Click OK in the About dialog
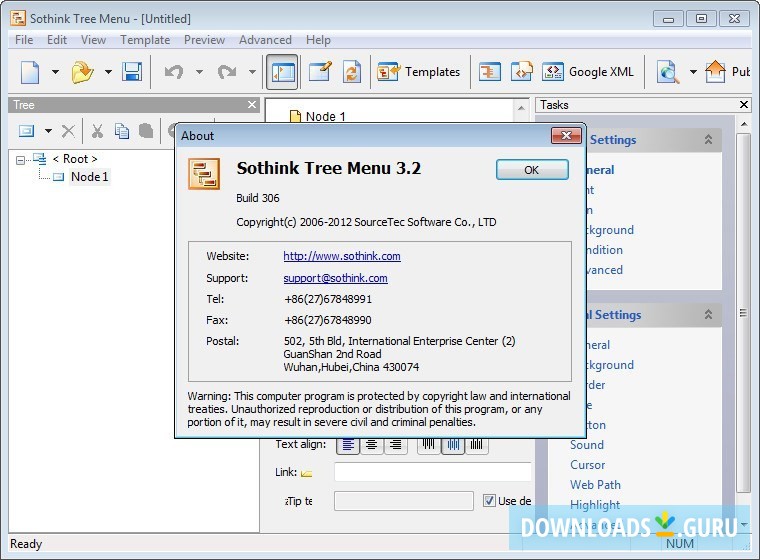Screen dimensions: 760x560 coord(532,170)
